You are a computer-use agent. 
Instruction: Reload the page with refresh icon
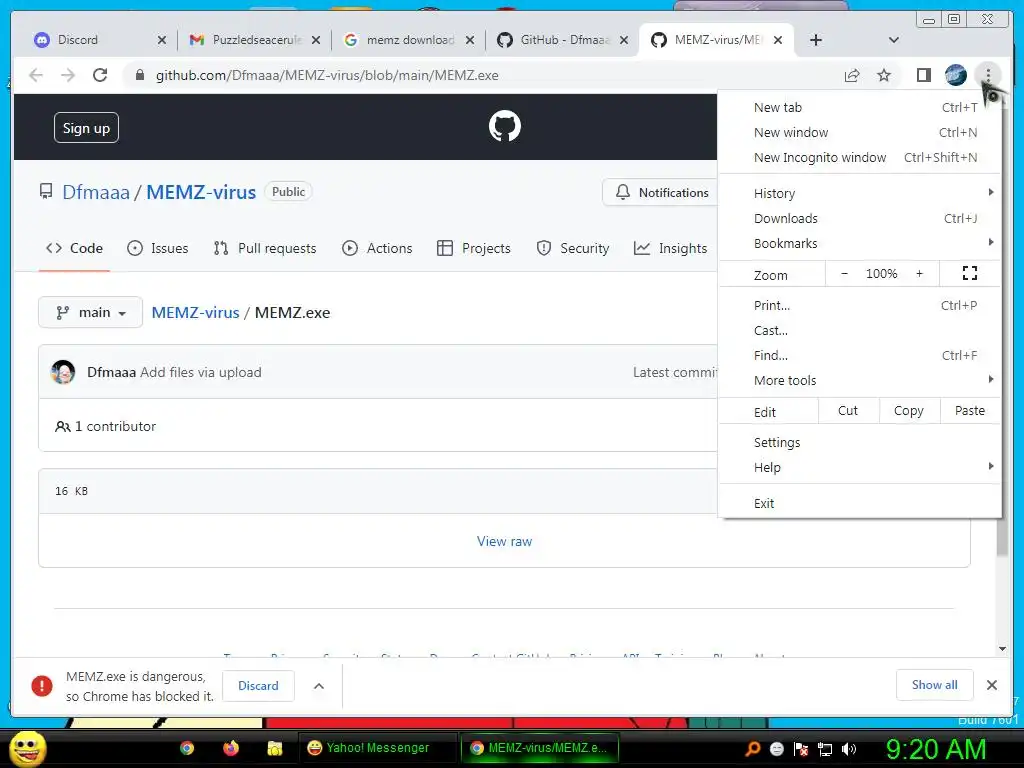click(x=100, y=75)
